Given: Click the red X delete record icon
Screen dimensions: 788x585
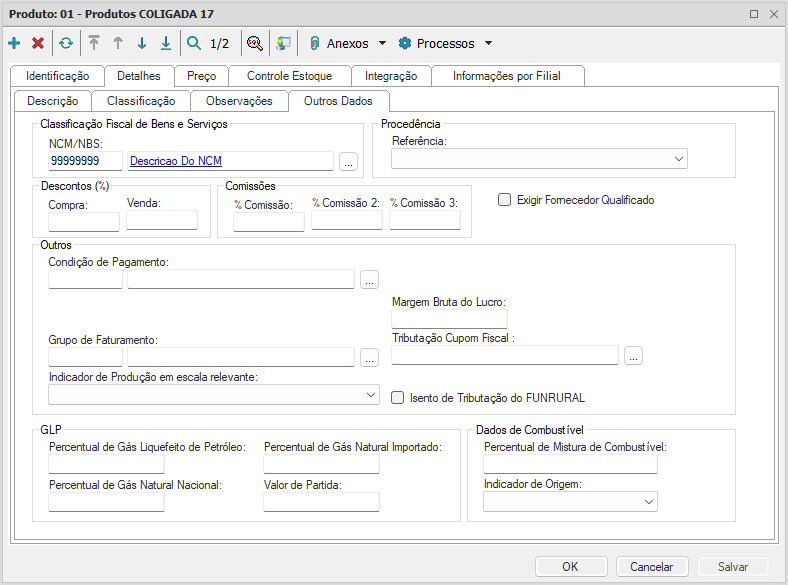Looking at the screenshot, I should tap(38, 44).
